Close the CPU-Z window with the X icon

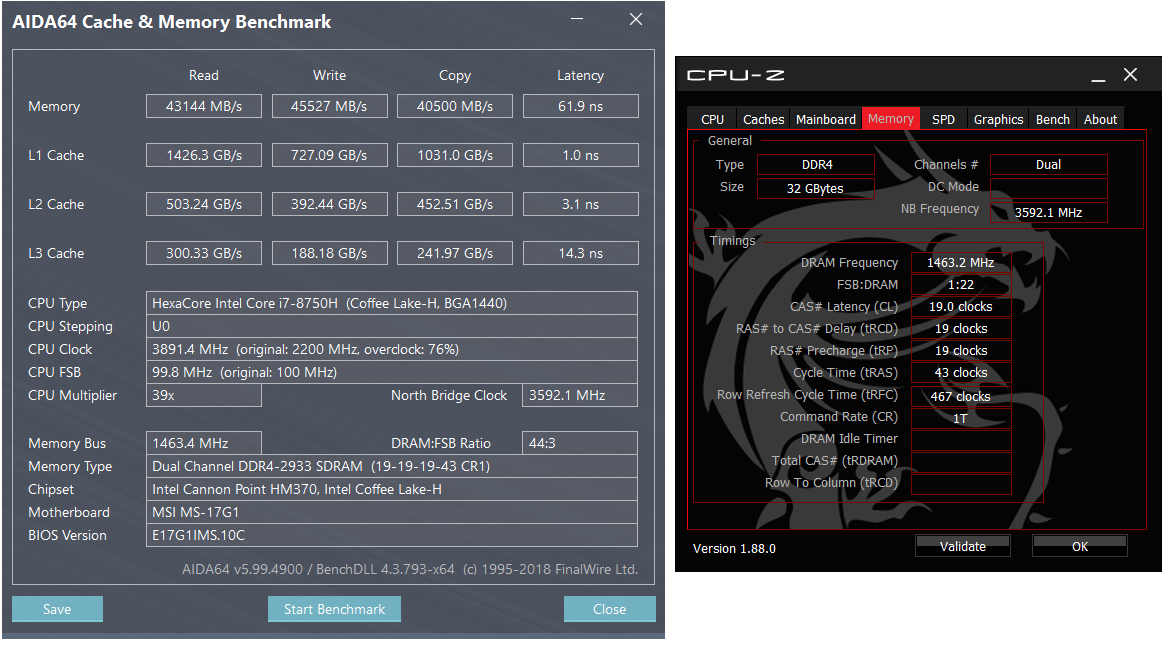click(x=1130, y=75)
